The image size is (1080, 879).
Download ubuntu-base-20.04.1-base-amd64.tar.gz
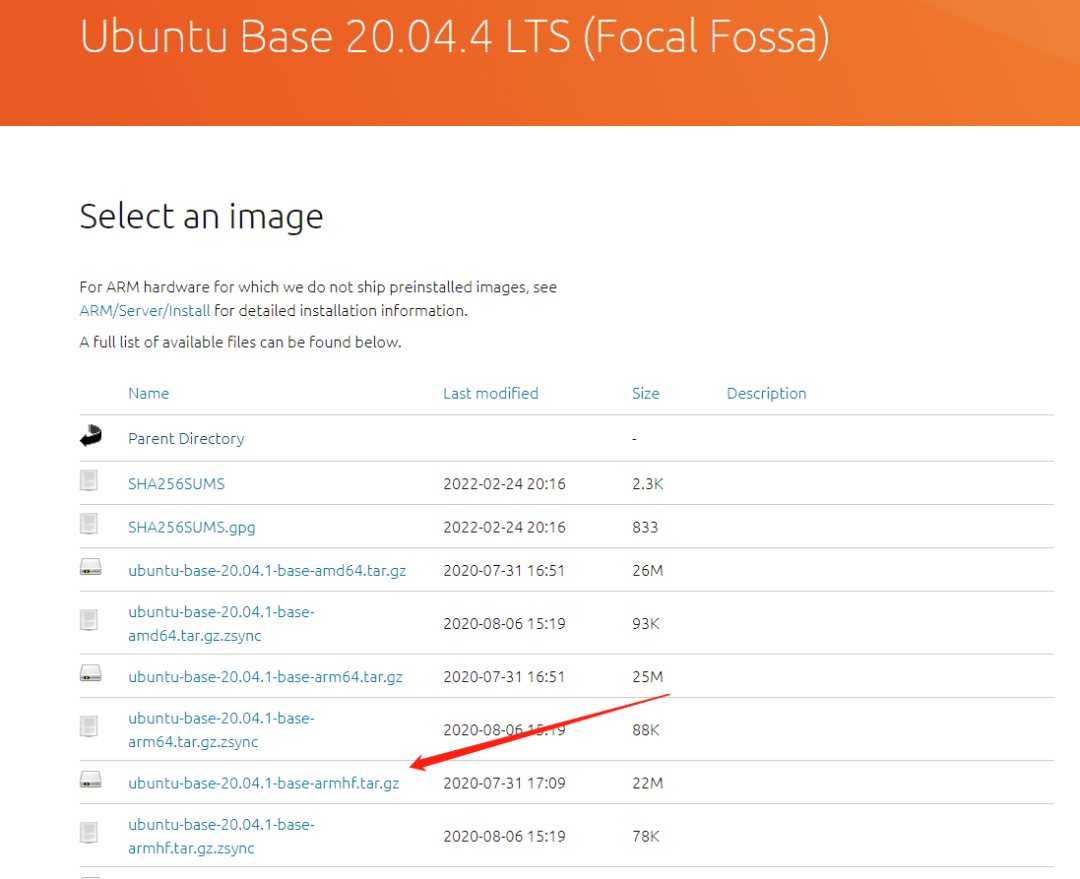267,570
